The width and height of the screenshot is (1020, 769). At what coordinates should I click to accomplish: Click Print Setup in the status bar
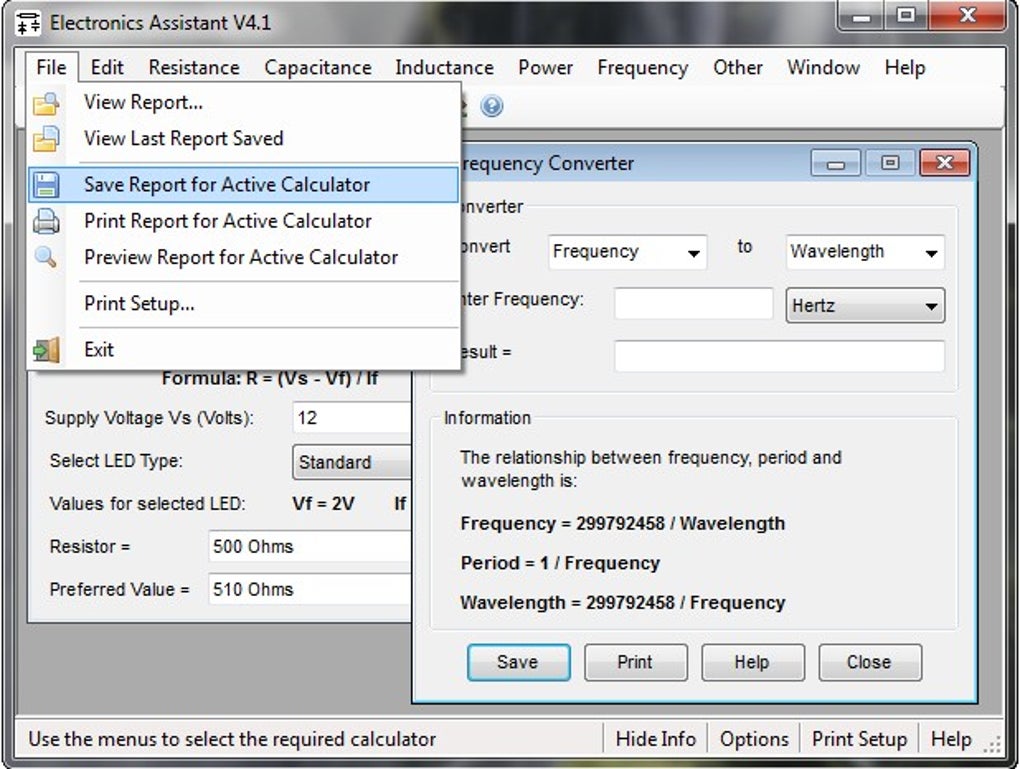[x=859, y=739]
